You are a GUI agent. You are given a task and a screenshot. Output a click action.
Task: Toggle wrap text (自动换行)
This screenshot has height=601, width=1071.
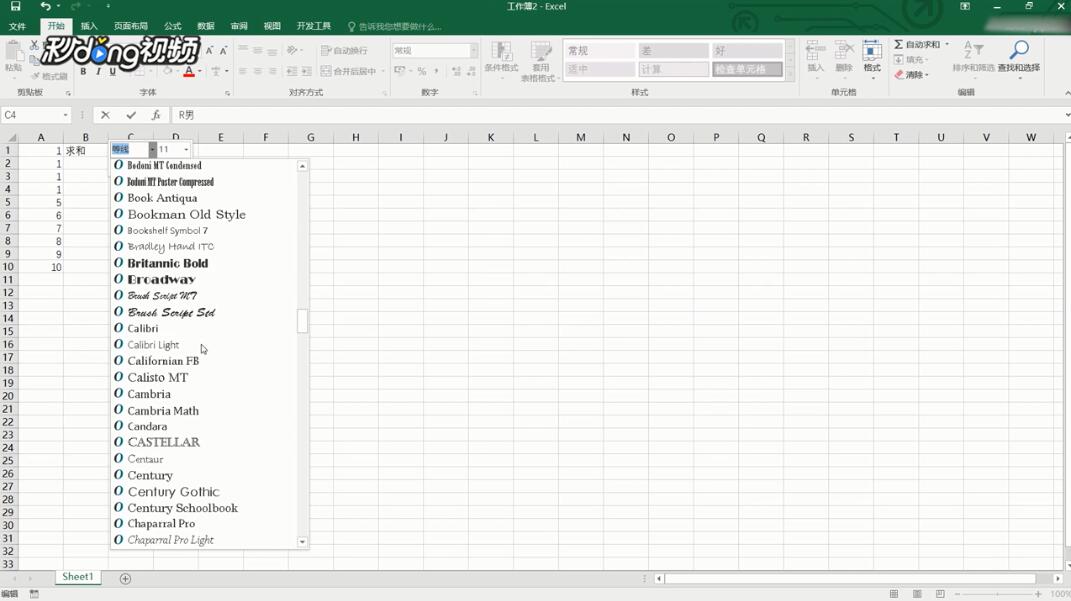(x=344, y=51)
